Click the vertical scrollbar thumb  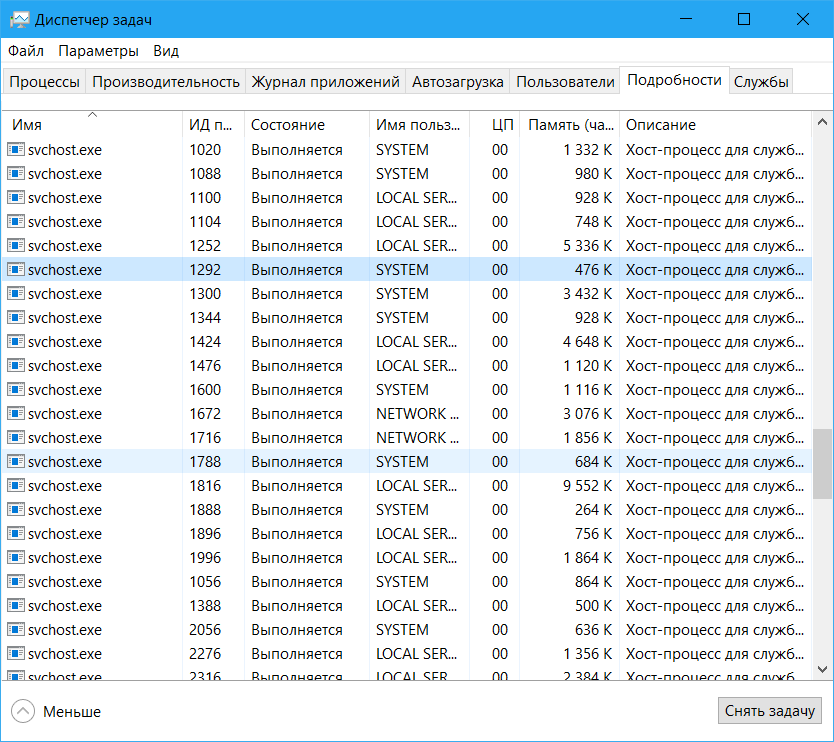(x=822, y=464)
